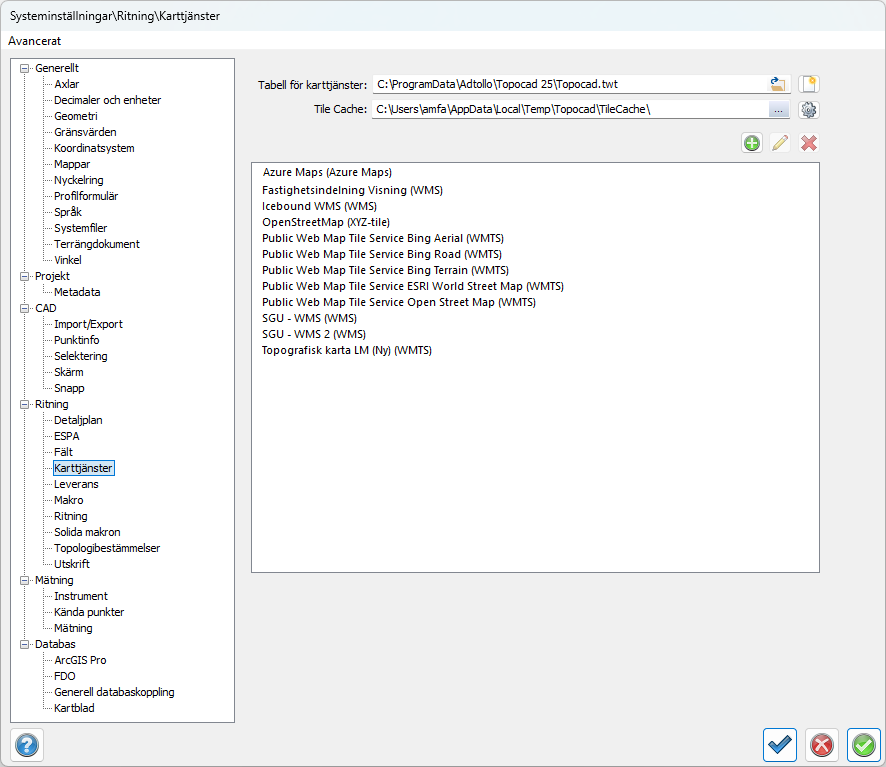Open folder browse icon for Topocad.twt

(778, 84)
